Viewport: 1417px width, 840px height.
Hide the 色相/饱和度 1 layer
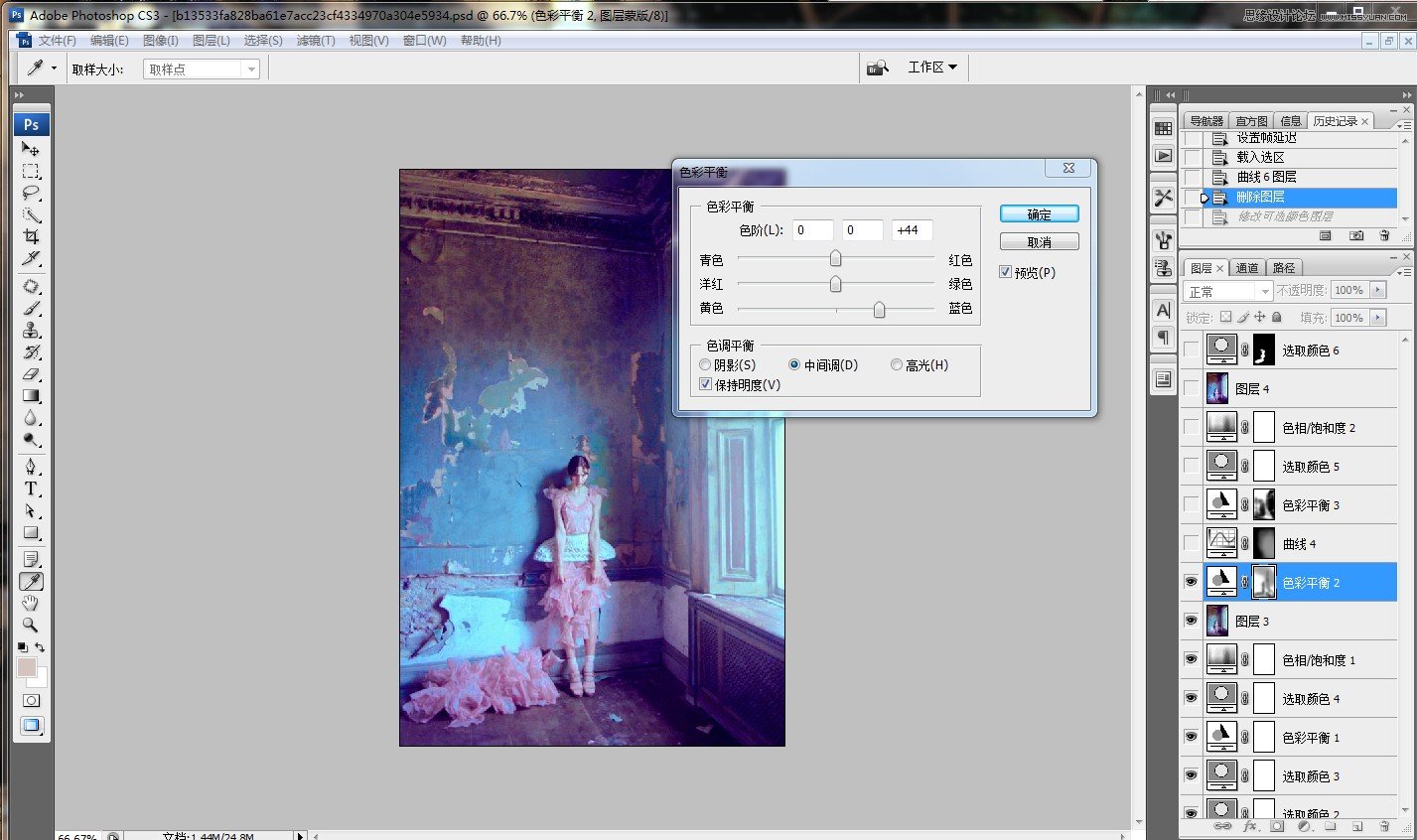point(1191,660)
